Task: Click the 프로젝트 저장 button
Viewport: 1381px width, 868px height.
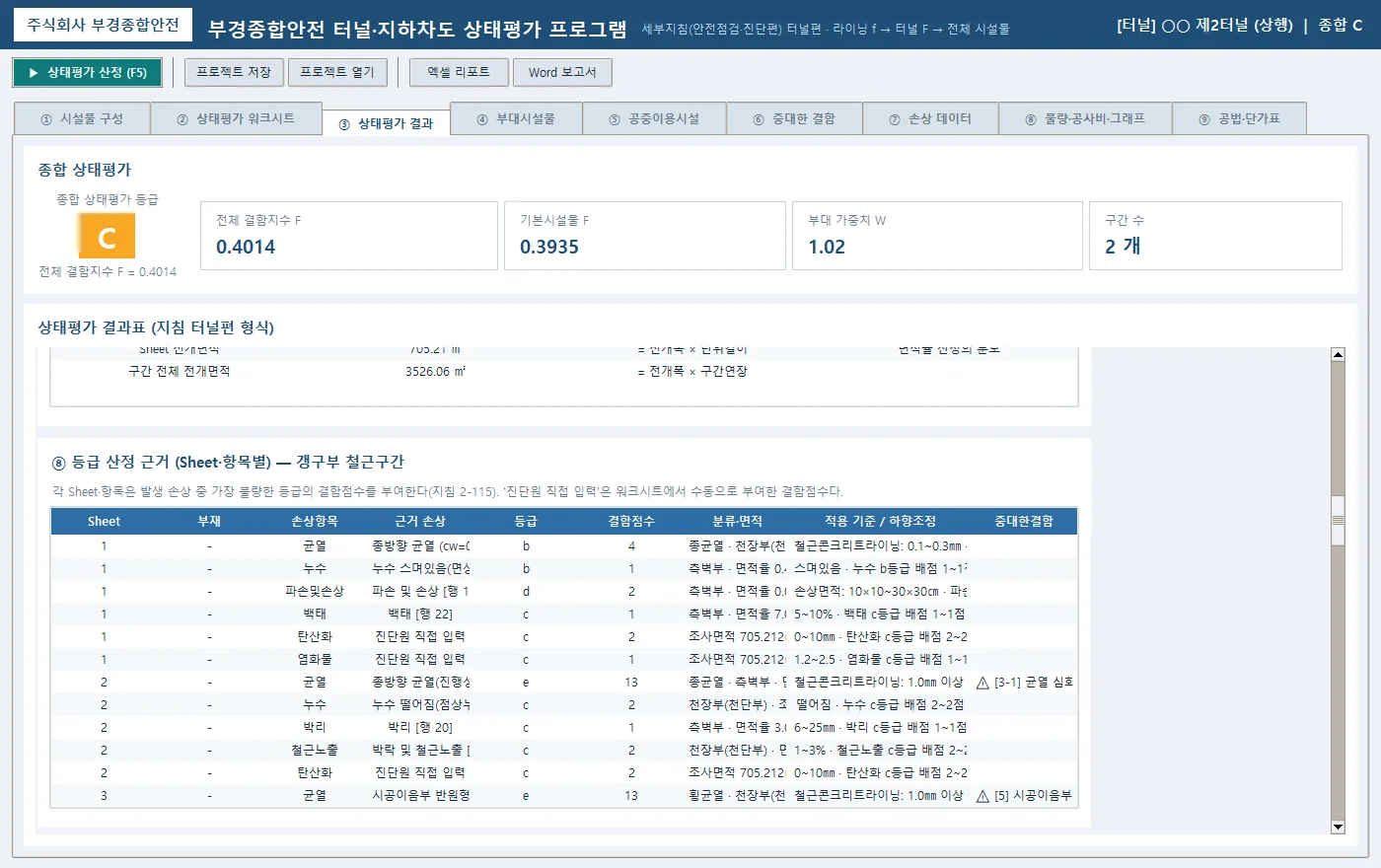Action: tap(234, 72)
